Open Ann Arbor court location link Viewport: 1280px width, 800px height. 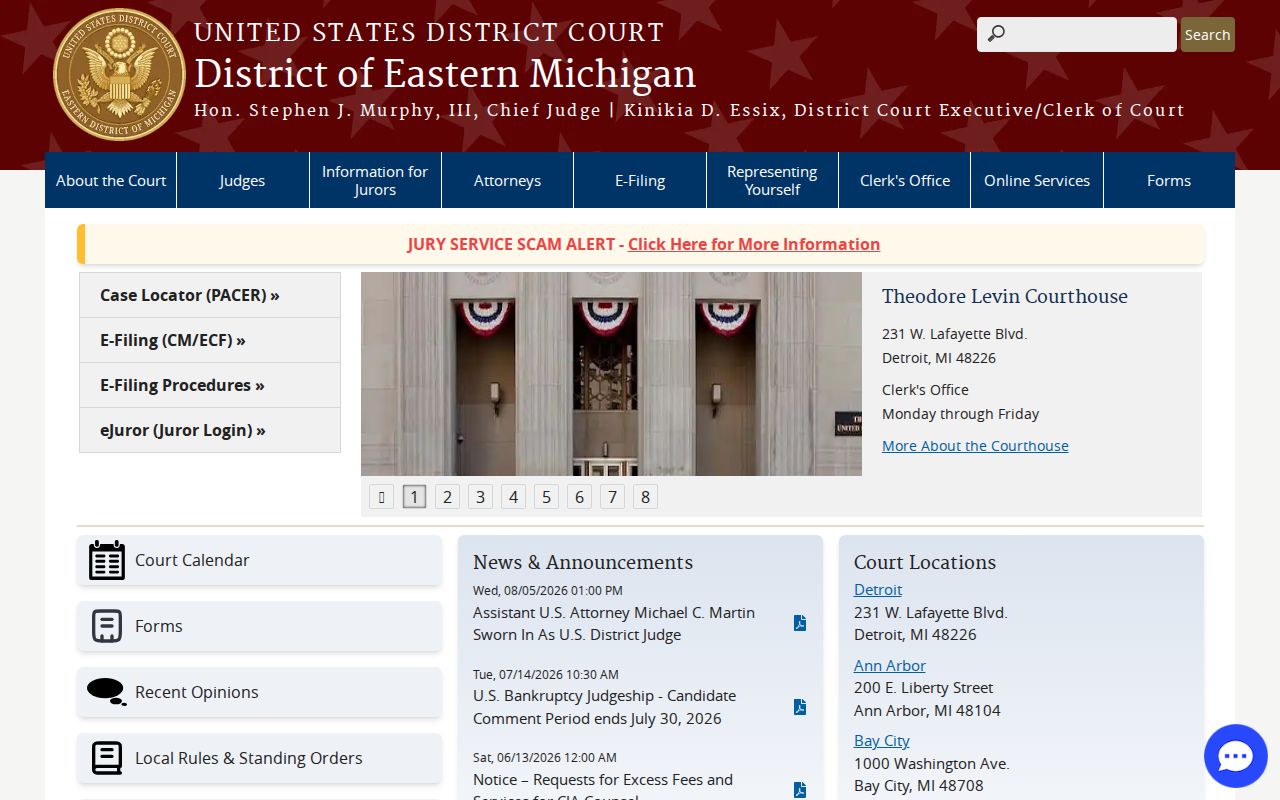click(x=890, y=666)
